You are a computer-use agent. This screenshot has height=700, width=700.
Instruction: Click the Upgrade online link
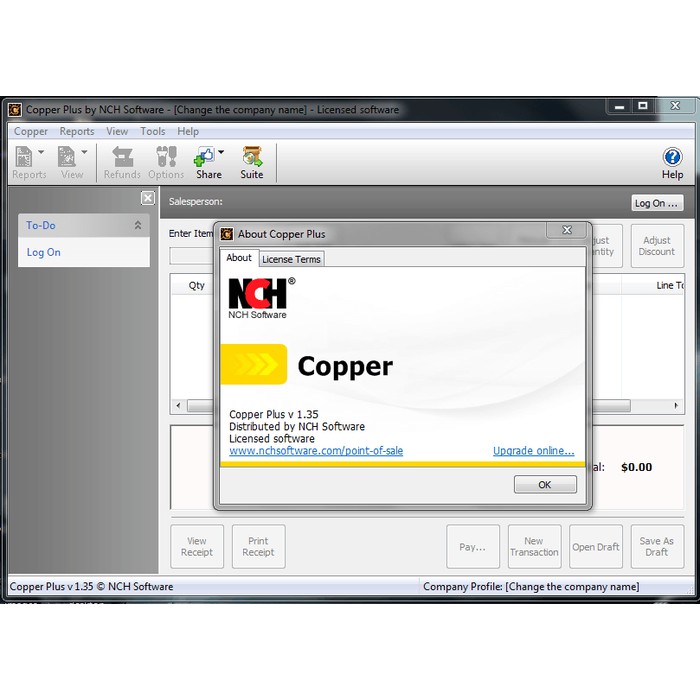(533, 451)
